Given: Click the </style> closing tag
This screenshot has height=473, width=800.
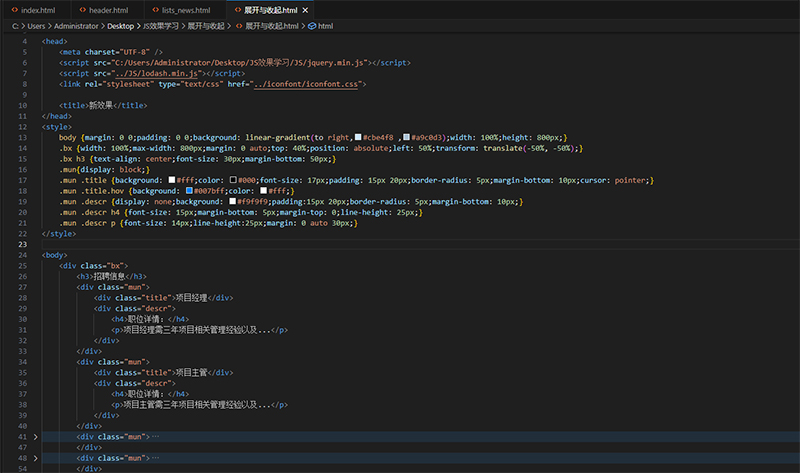Looking at the screenshot, I should click(59, 234).
